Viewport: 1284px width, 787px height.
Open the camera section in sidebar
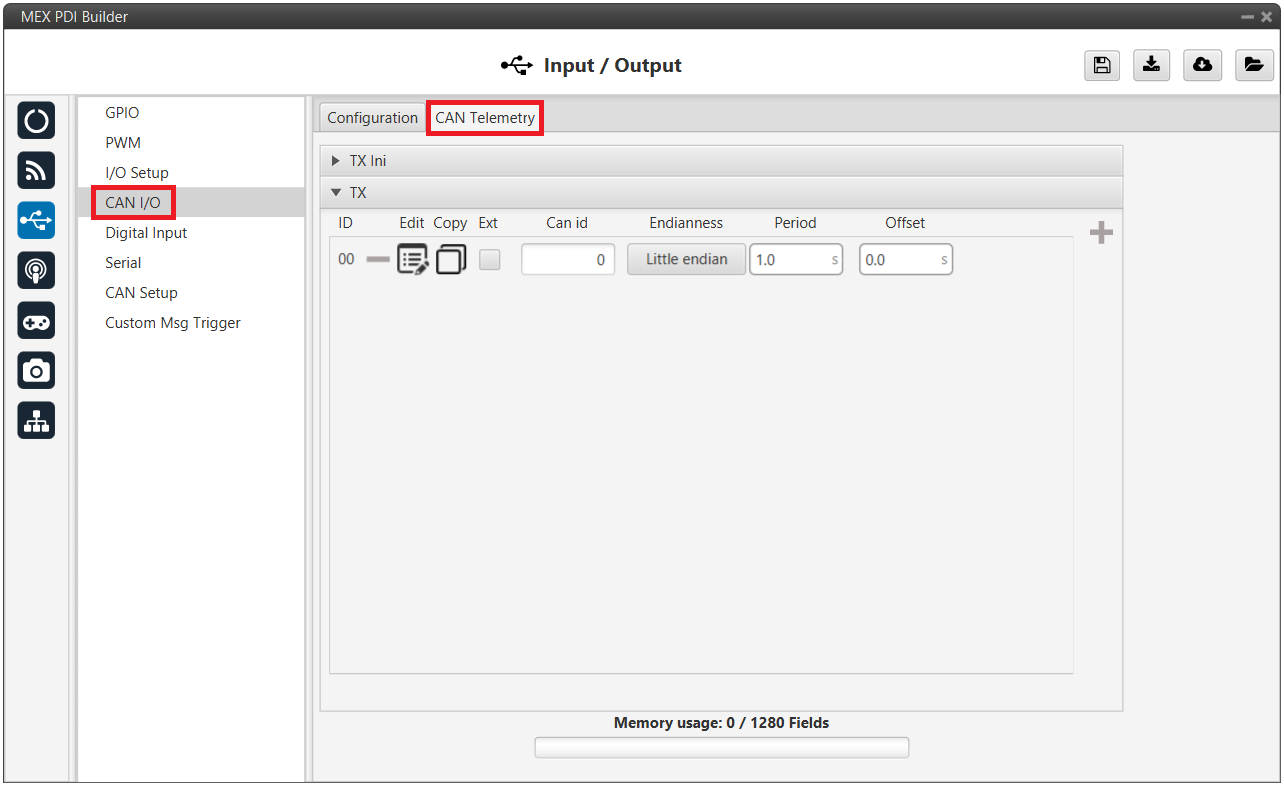[36, 371]
